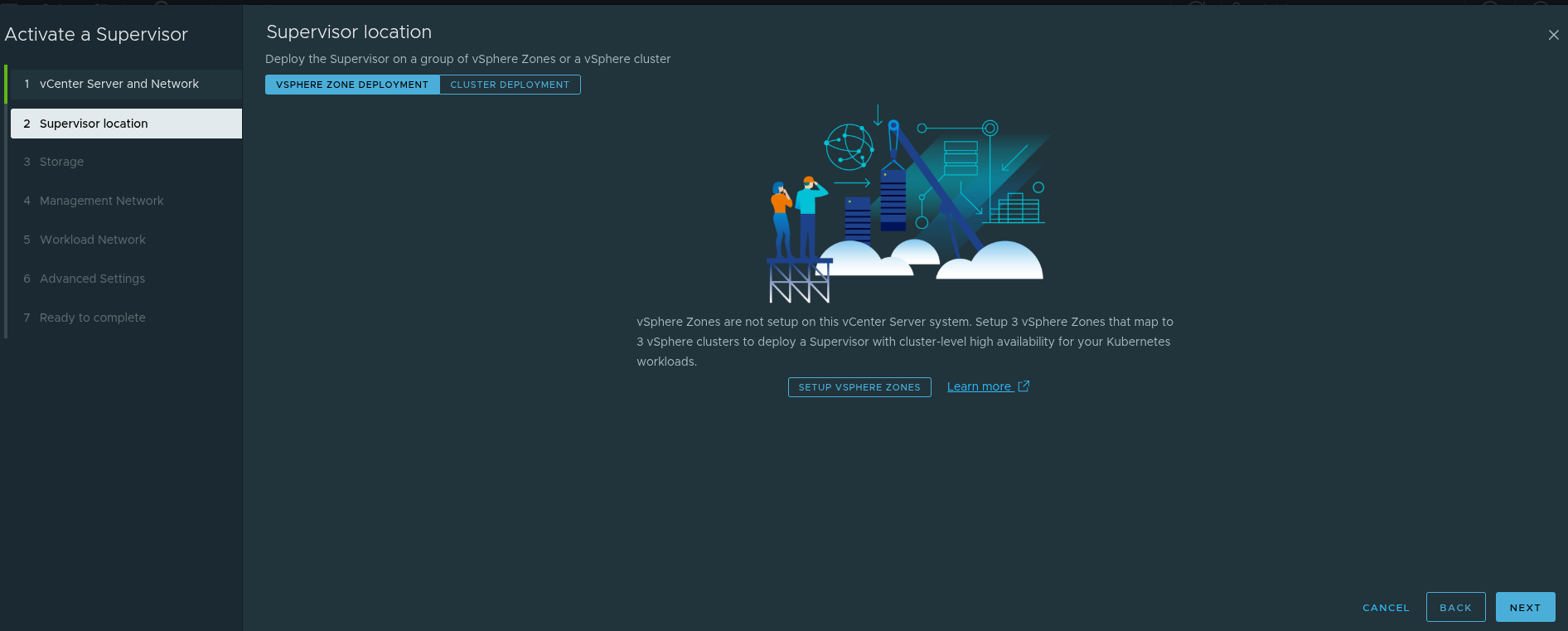Proceed with the Next button
1568x631 pixels.
click(1525, 608)
